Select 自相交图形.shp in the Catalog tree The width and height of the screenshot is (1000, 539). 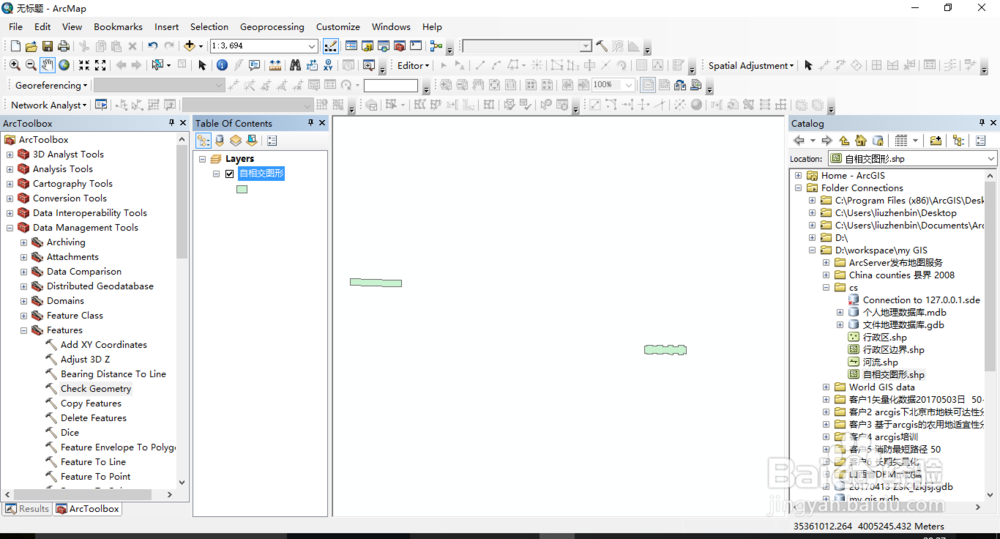(893, 374)
